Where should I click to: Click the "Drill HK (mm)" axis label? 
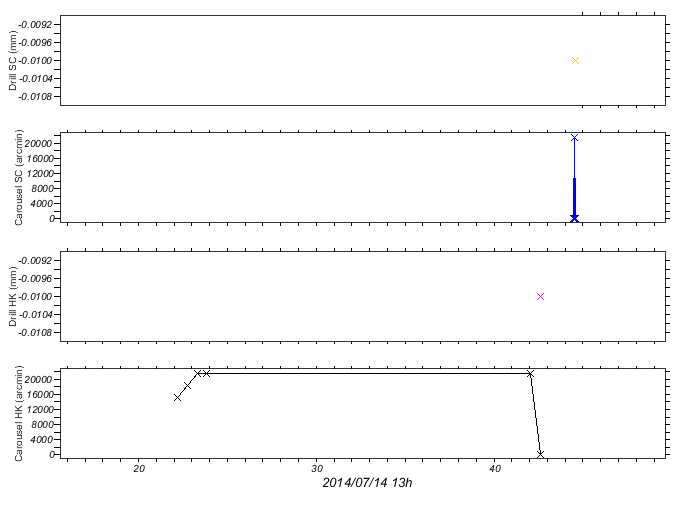pos(12,296)
